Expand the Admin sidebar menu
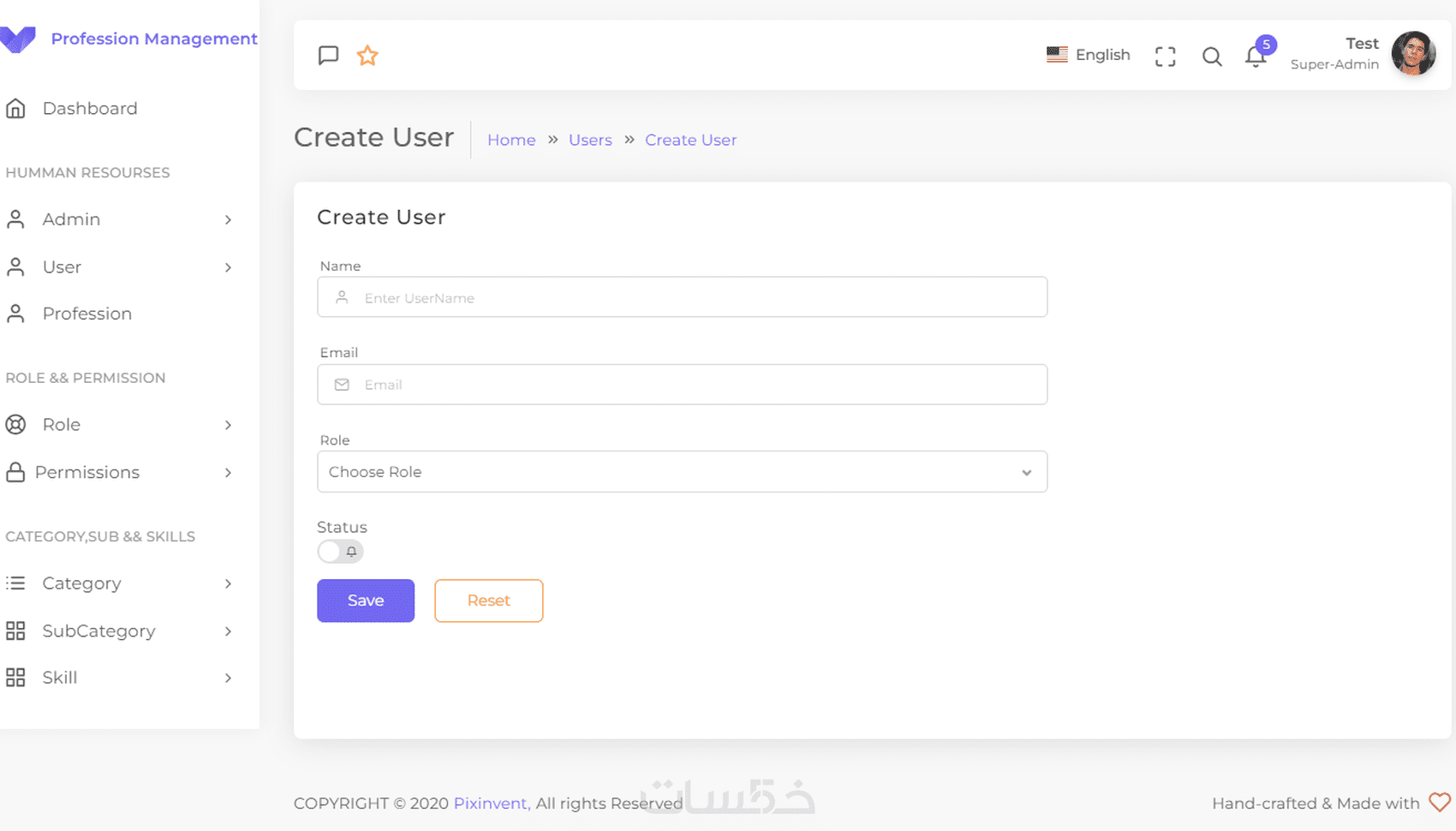 (120, 219)
